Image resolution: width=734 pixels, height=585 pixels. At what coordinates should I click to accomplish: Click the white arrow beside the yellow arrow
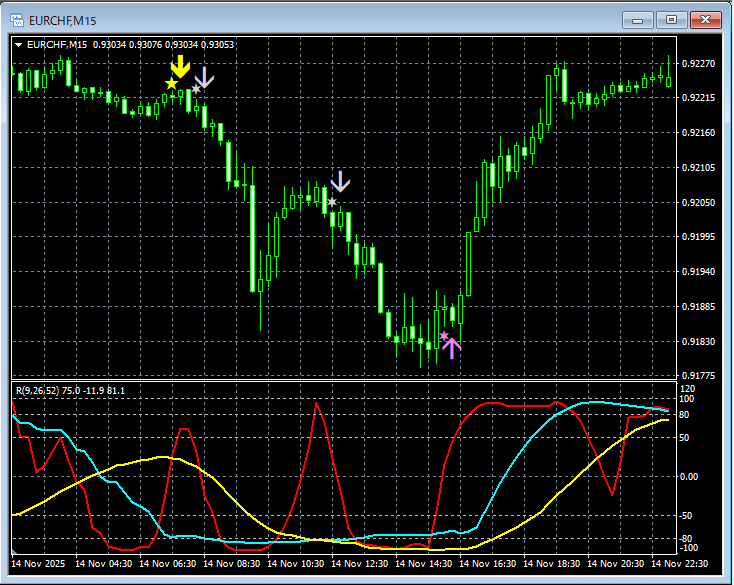pyautogui.click(x=204, y=77)
